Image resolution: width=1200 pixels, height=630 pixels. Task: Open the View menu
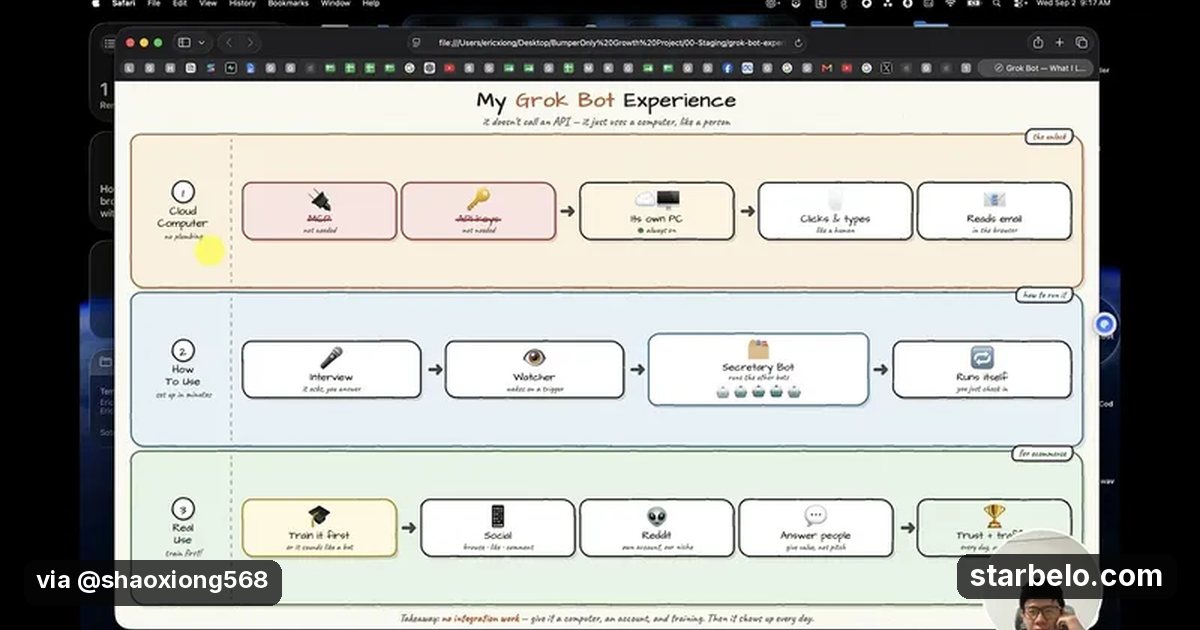click(208, 4)
